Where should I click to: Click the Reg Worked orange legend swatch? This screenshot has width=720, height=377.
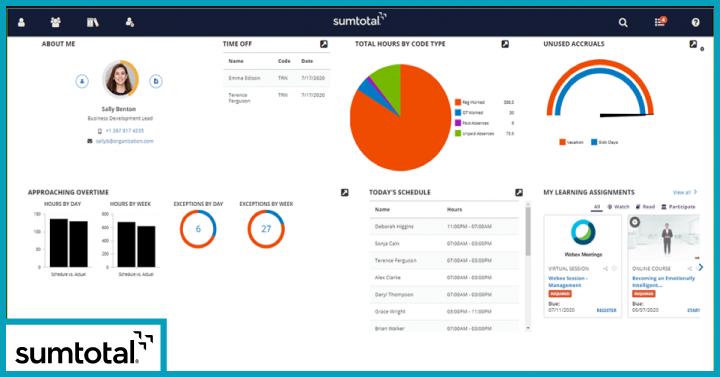(x=458, y=102)
